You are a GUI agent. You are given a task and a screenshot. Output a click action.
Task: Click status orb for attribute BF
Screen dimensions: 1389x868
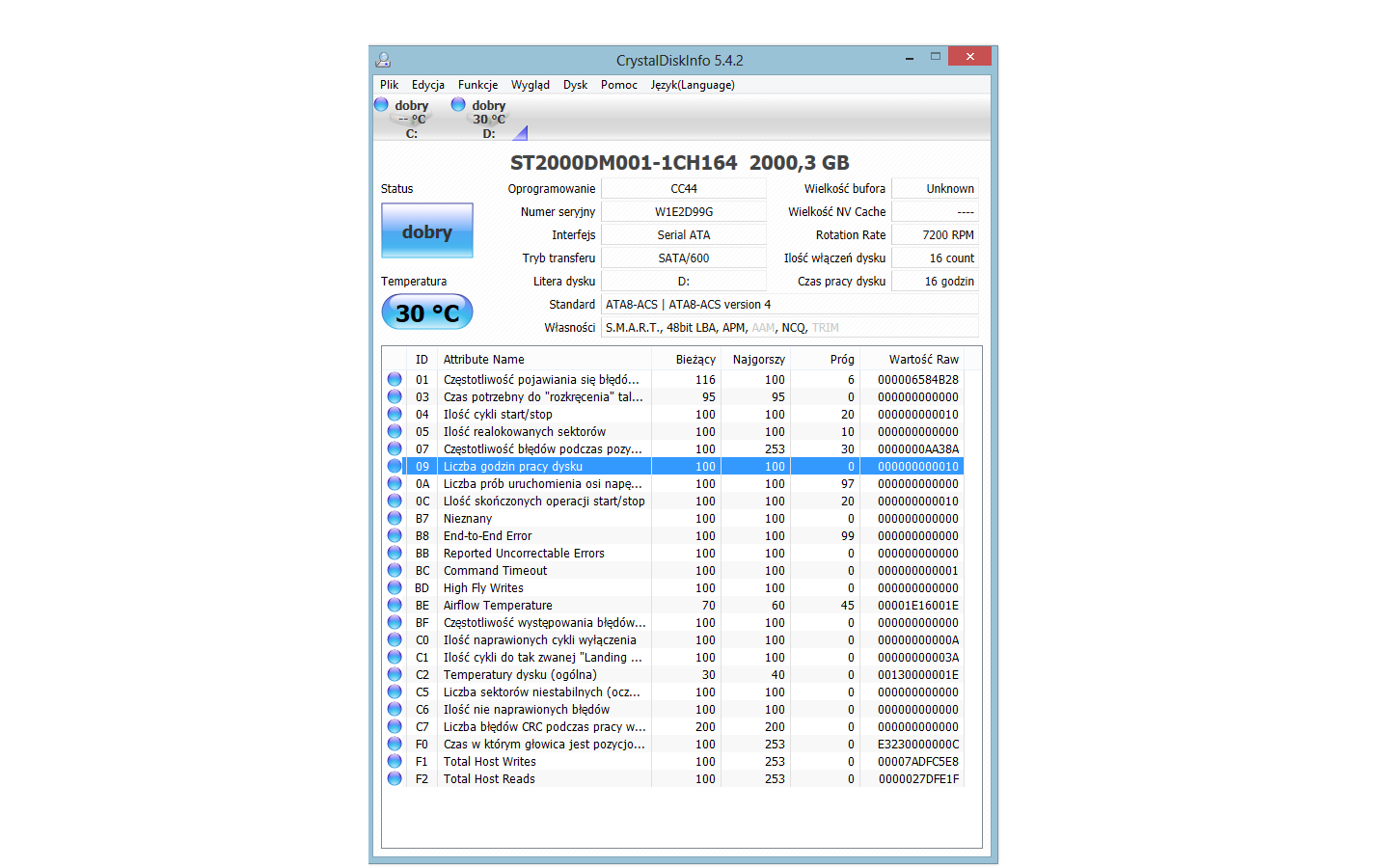pos(395,622)
